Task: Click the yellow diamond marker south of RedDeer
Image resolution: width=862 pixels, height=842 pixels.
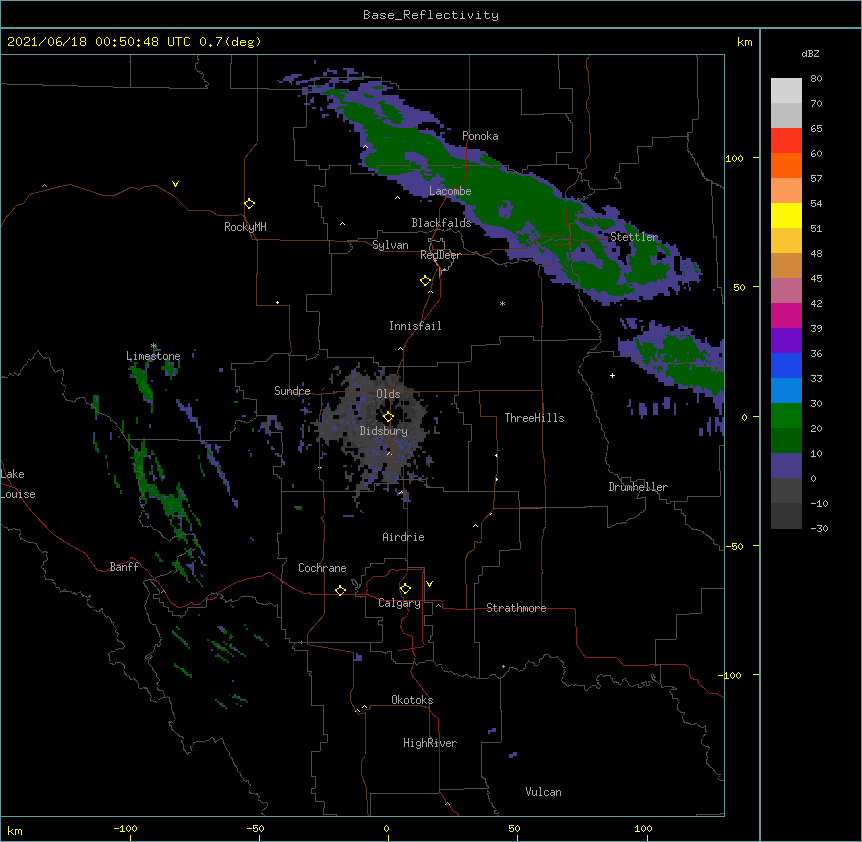Action: [x=426, y=281]
